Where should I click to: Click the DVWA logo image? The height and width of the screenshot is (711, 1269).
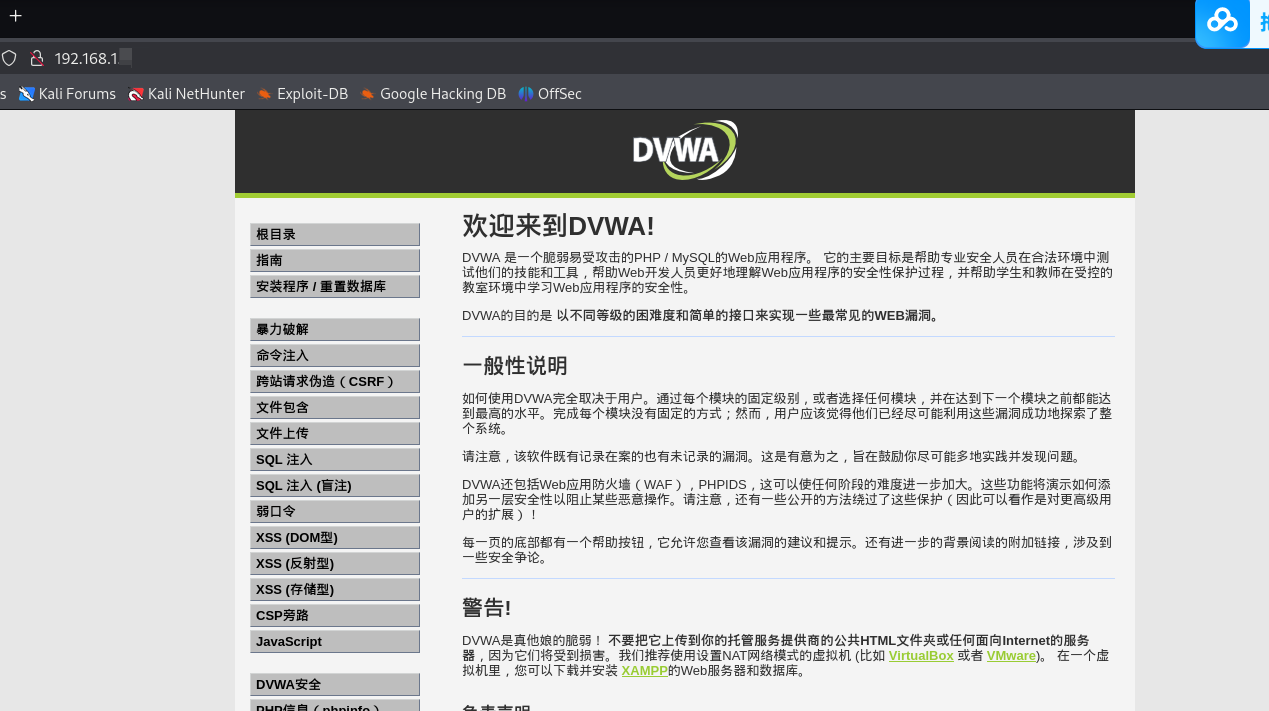(x=685, y=149)
